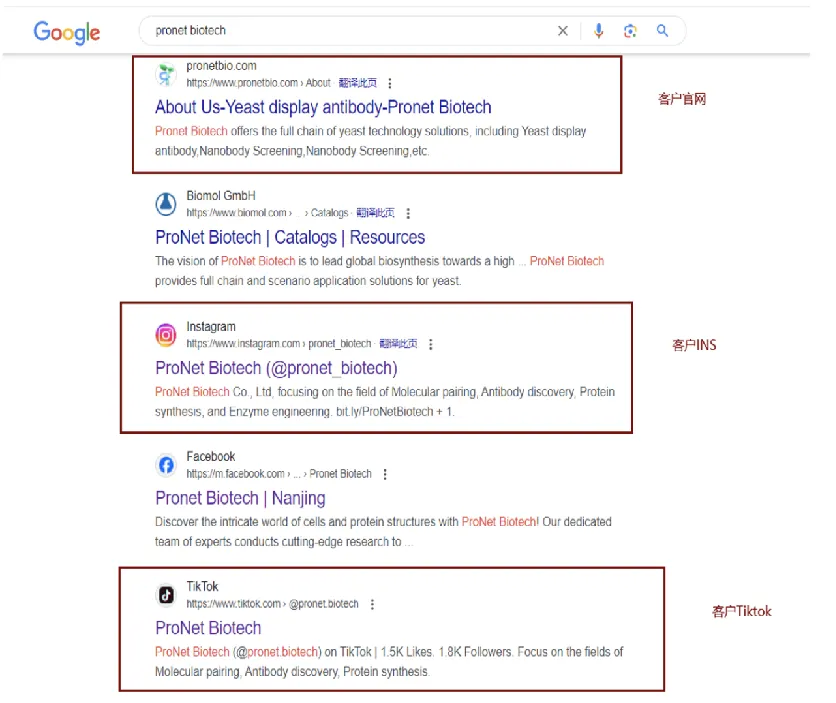836x703 pixels.
Task: Click the TikTok result favicon
Action: coord(166,595)
